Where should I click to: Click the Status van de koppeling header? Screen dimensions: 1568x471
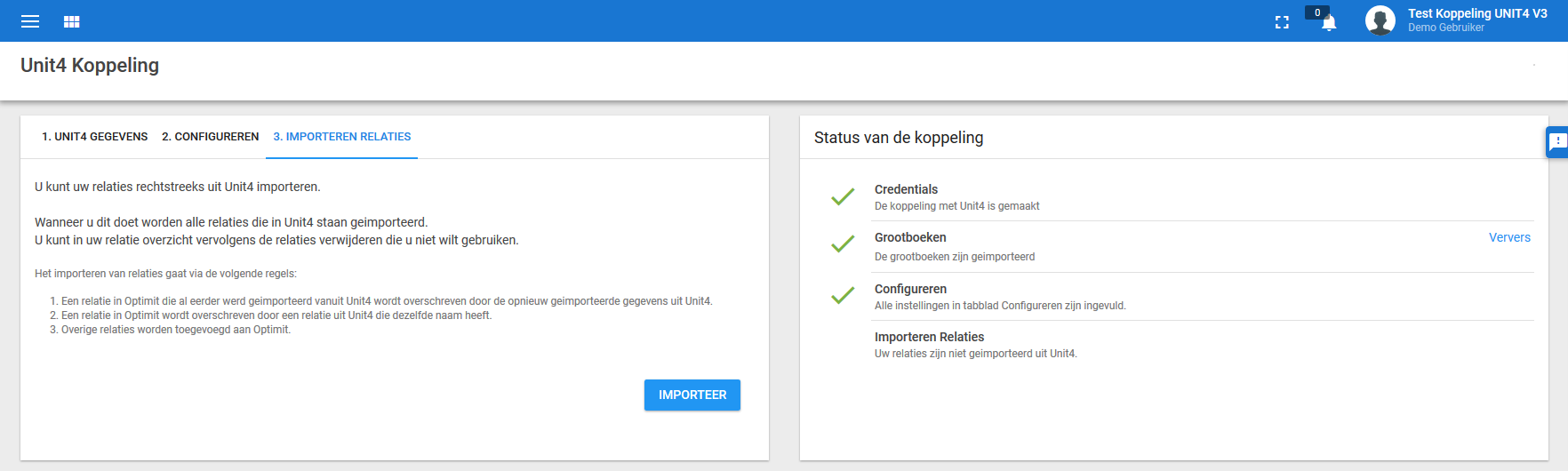(899, 138)
